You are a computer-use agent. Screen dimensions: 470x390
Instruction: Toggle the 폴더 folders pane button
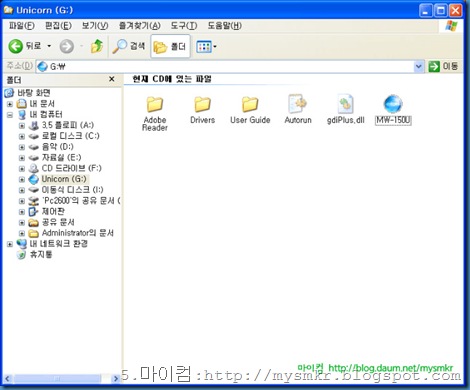click(x=170, y=46)
